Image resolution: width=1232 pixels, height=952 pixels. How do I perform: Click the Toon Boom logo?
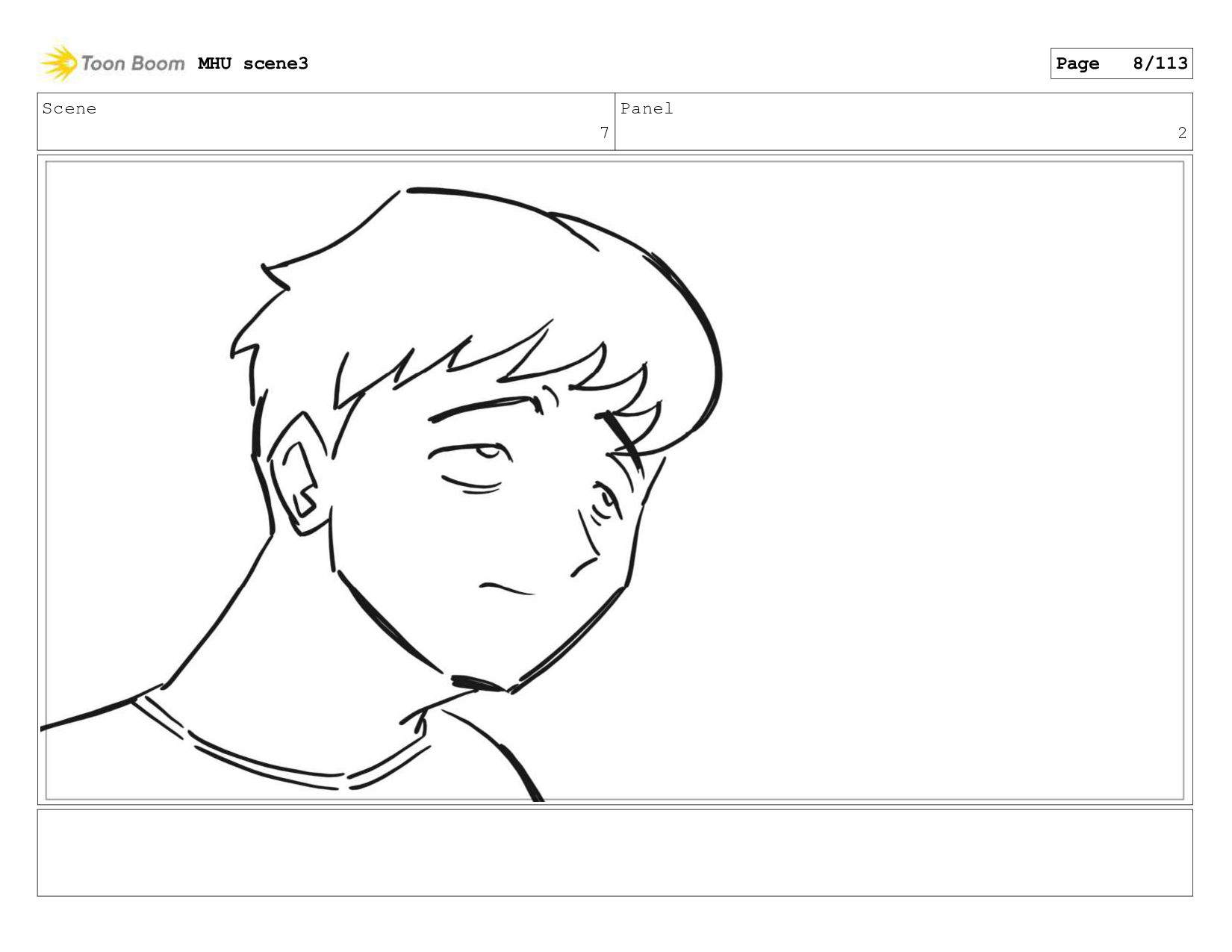click(x=112, y=63)
